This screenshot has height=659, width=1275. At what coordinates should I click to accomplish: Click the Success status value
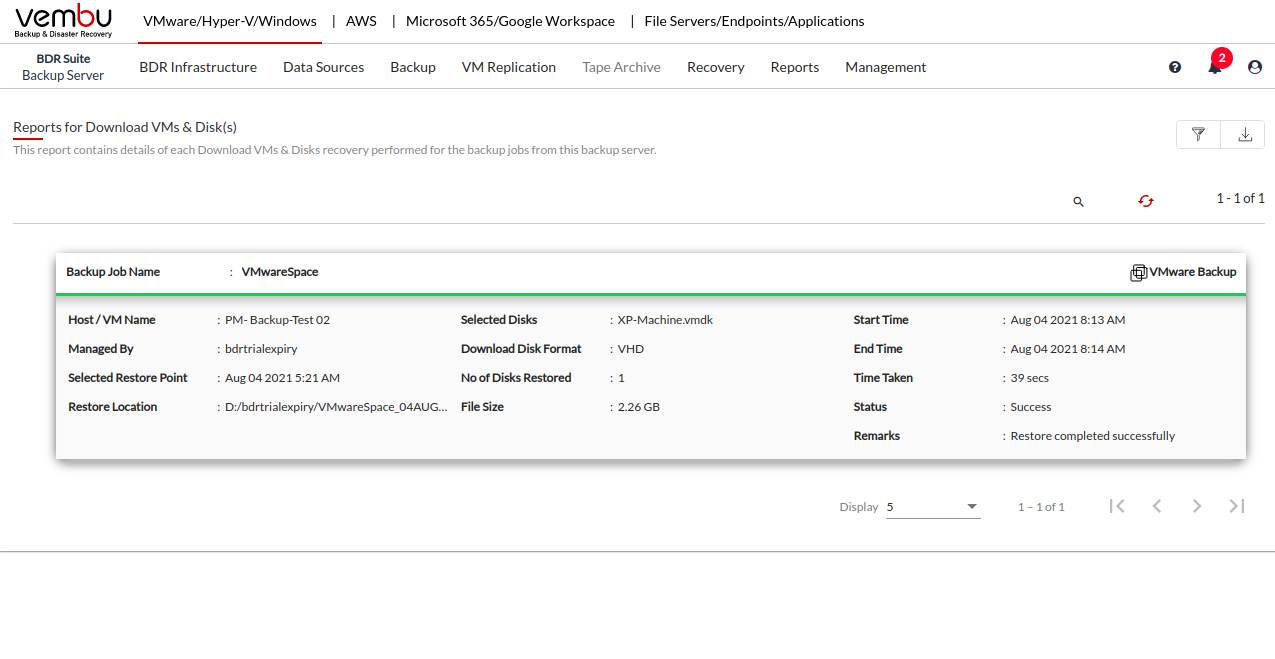click(1031, 407)
